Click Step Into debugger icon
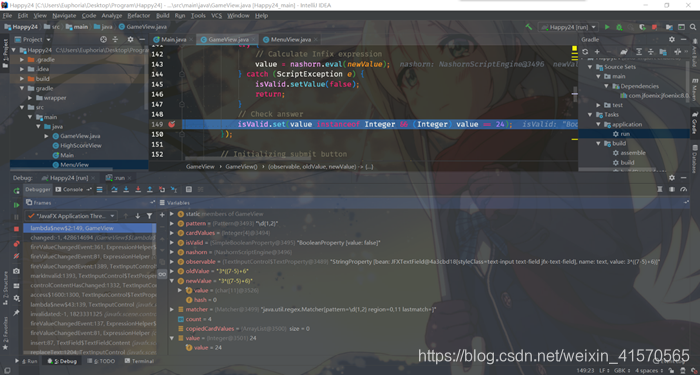The image size is (700, 375). click(126, 189)
